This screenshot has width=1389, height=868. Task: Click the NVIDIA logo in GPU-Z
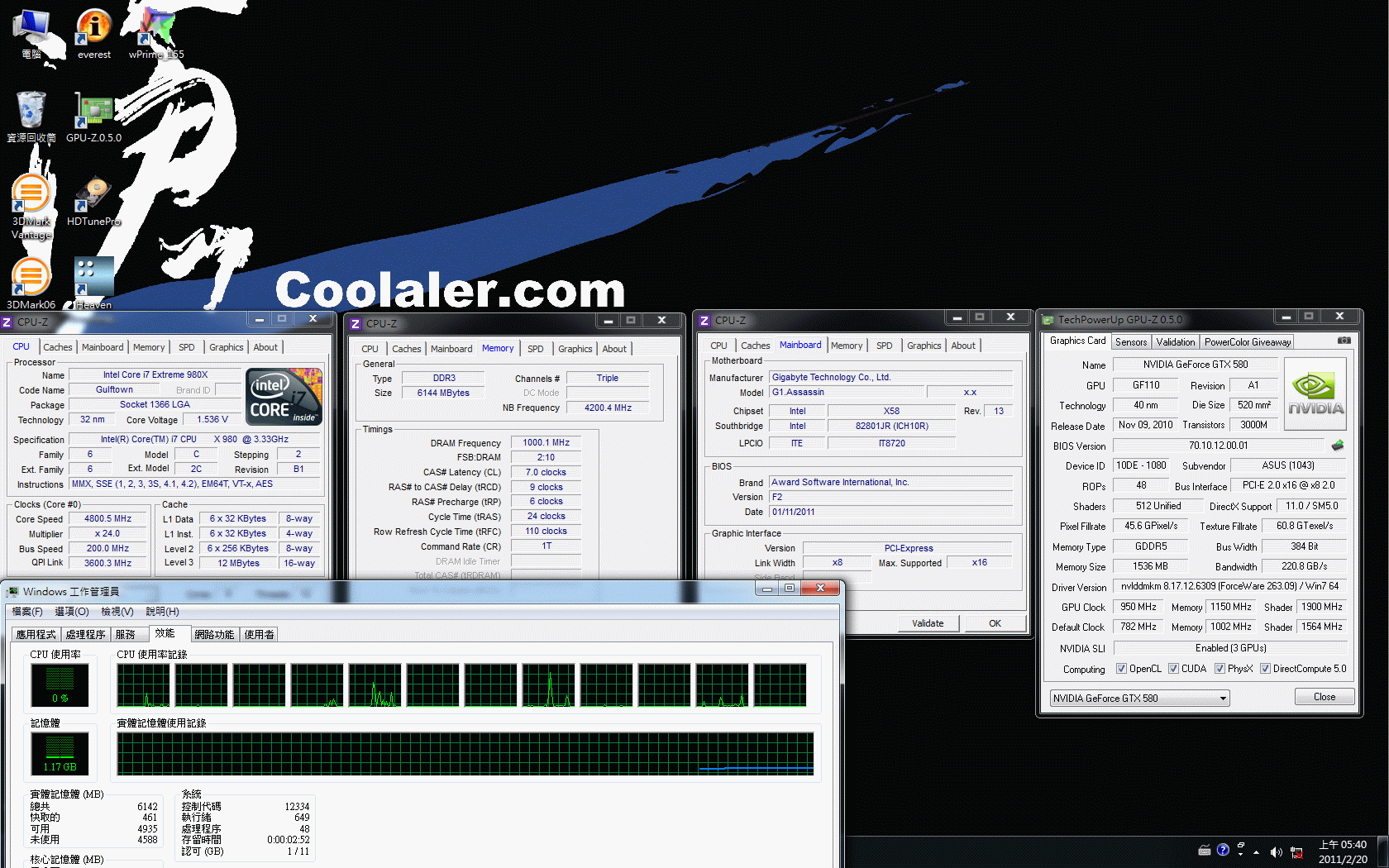[x=1315, y=393]
